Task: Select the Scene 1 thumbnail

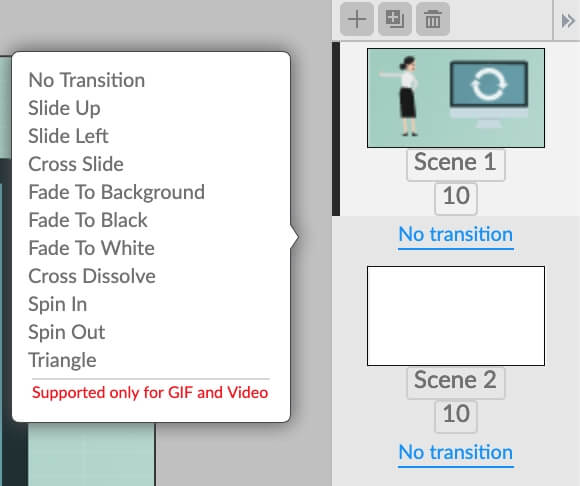Action: click(x=456, y=98)
